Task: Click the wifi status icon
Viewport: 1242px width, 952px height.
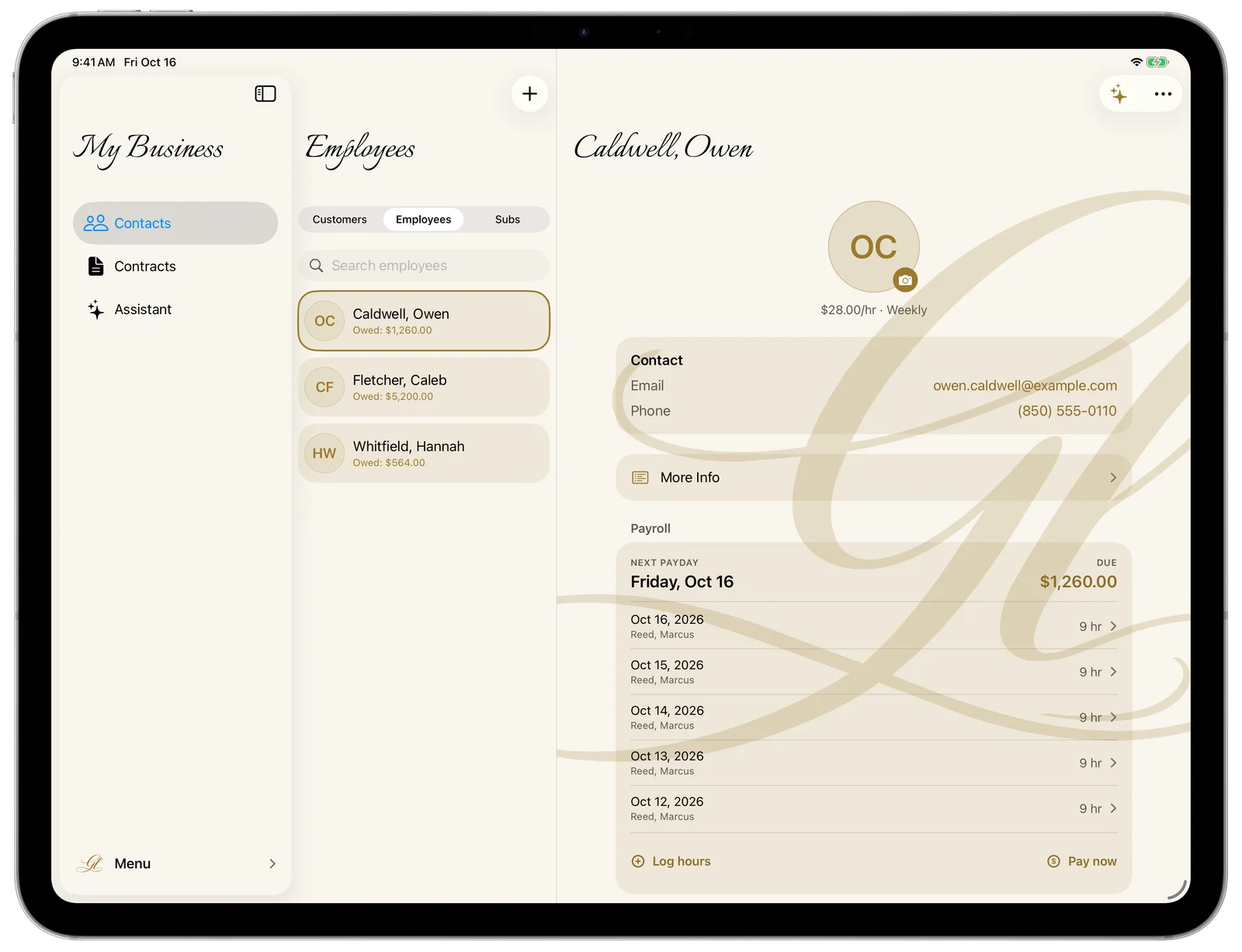Action: [1136, 62]
